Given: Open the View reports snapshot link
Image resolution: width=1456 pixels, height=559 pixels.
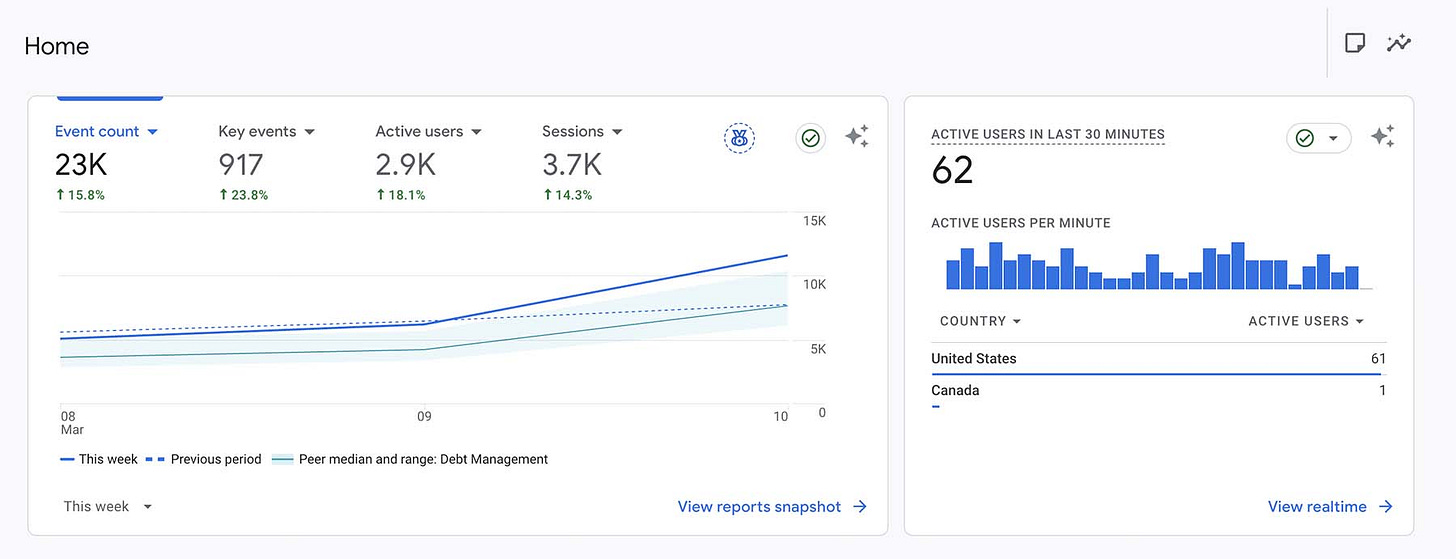Looking at the screenshot, I should tap(760, 507).
